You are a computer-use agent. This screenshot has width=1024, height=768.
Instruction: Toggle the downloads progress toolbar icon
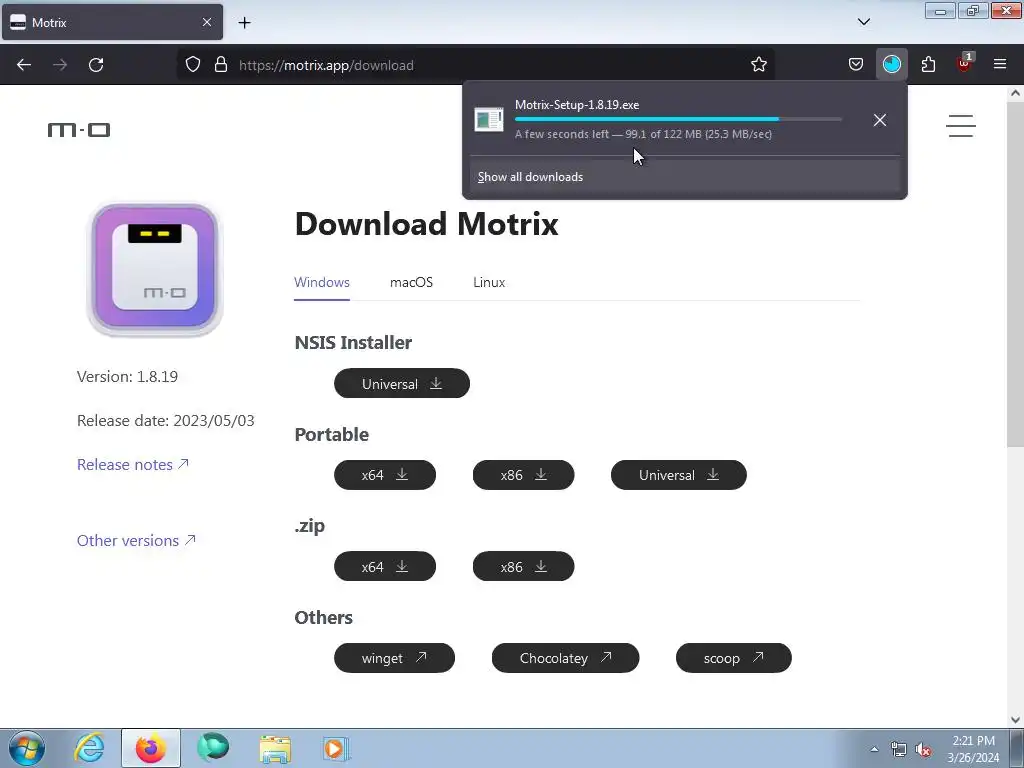[x=891, y=65]
